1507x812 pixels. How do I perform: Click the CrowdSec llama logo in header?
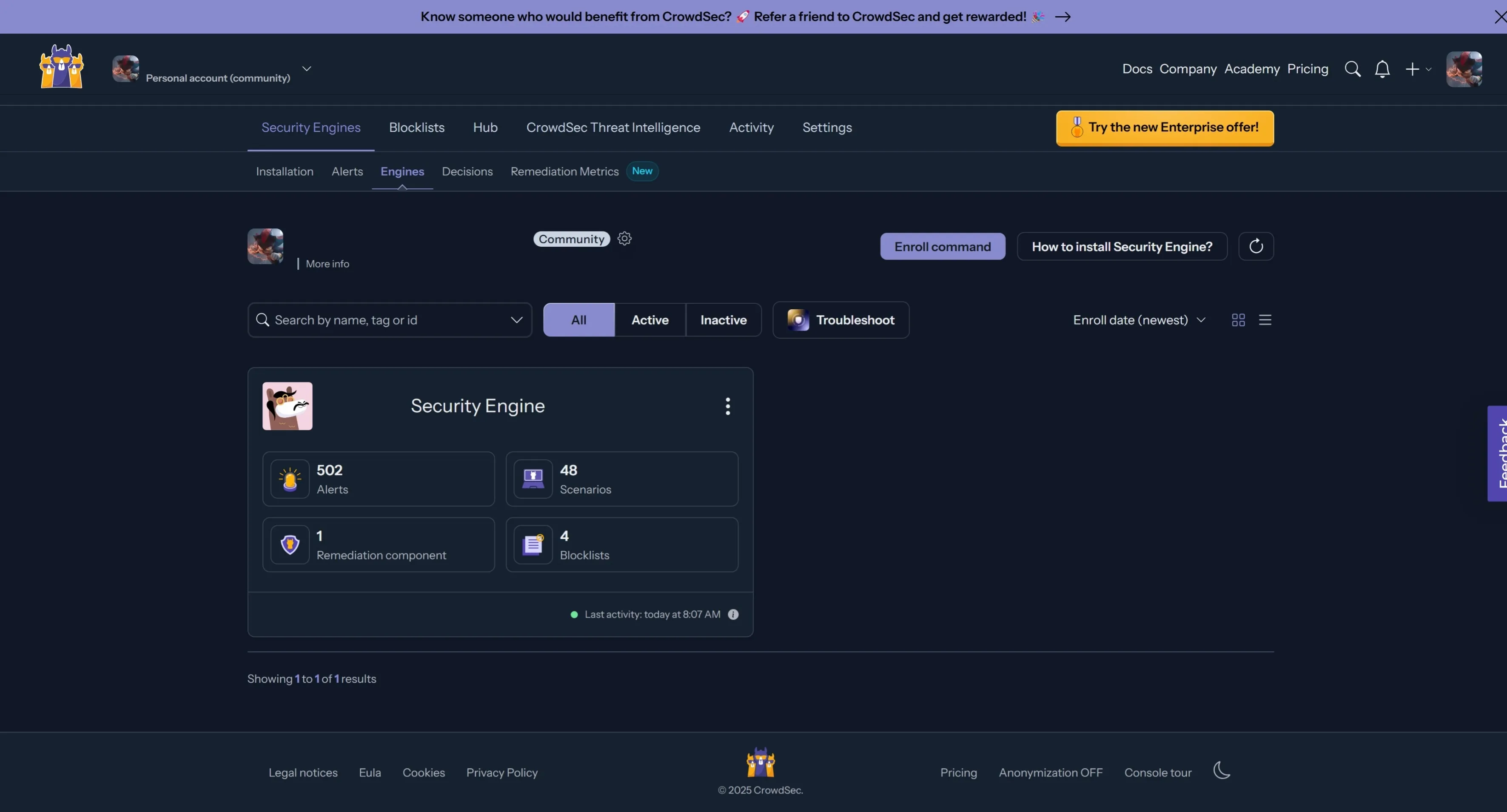pos(61,67)
